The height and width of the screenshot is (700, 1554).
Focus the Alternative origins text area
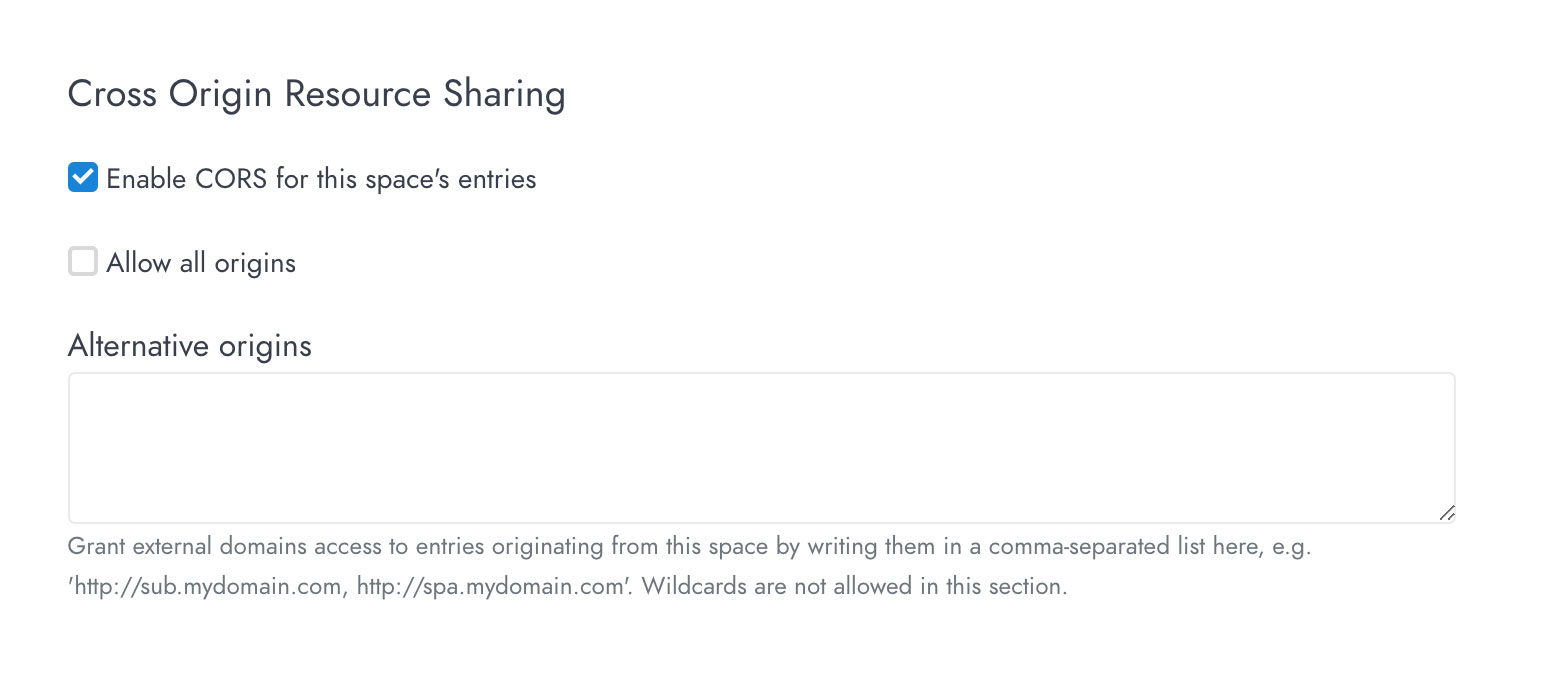[761, 448]
